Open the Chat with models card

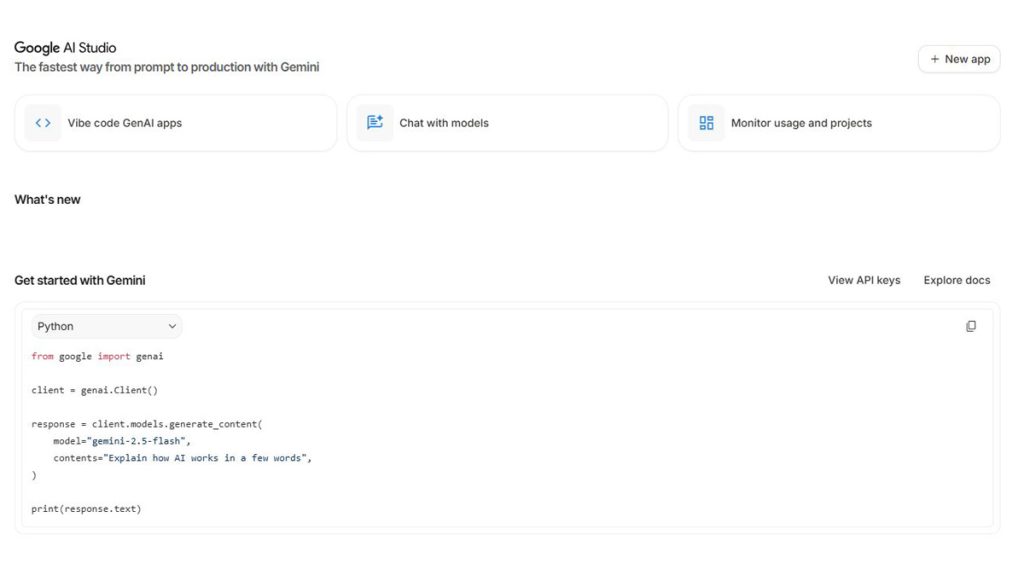(507, 123)
